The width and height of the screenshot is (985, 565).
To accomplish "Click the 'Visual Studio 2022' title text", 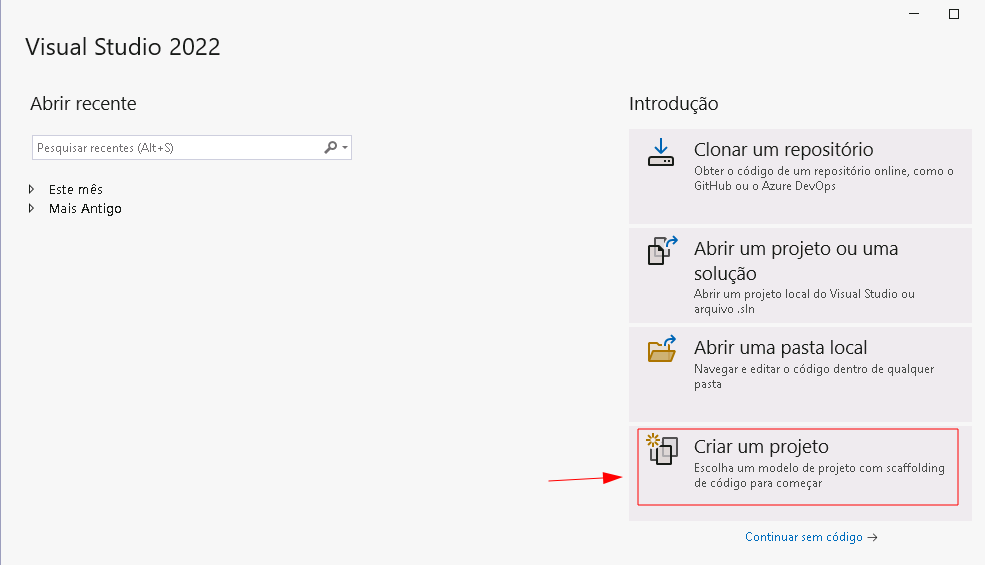I will 122,47.
